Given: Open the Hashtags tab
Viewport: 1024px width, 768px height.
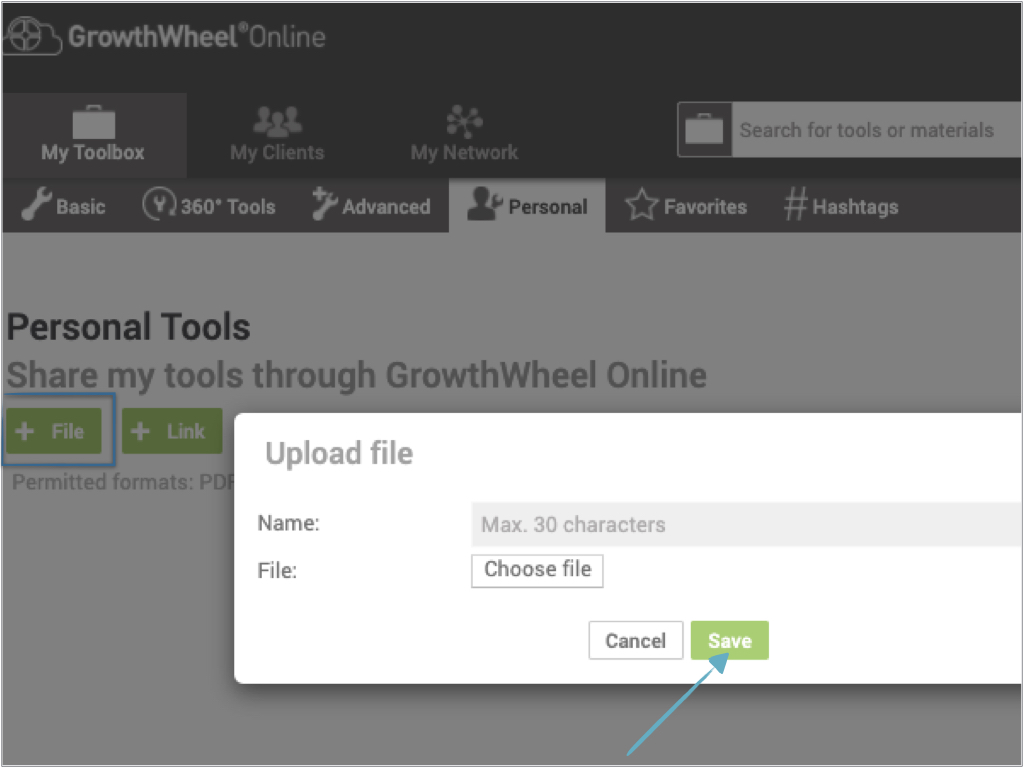Looking at the screenshot, I should (840, 206).
